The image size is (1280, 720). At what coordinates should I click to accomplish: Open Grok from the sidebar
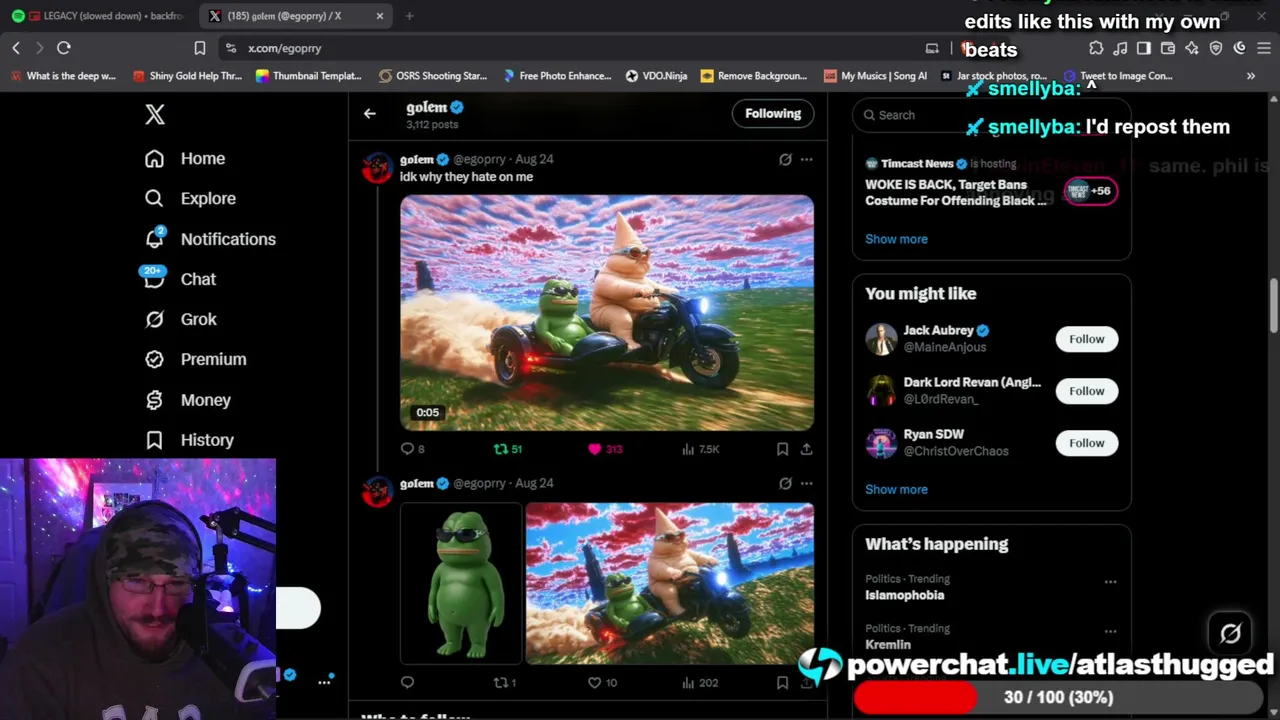[180, 319]
